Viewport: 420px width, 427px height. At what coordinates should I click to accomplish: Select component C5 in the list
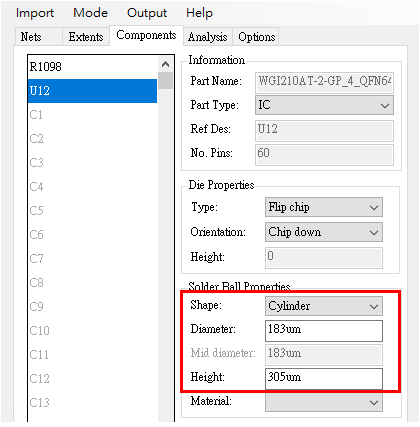click(93, 211)
